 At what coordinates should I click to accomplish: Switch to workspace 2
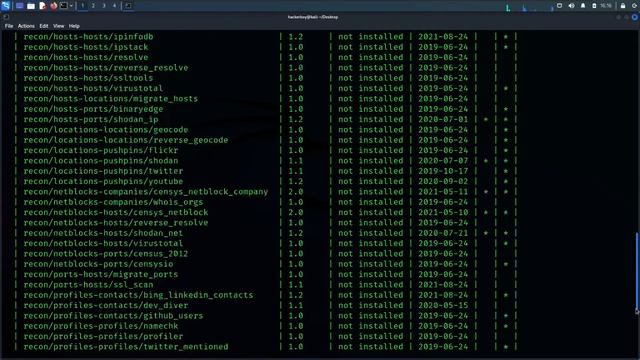[x=93, y=6]
